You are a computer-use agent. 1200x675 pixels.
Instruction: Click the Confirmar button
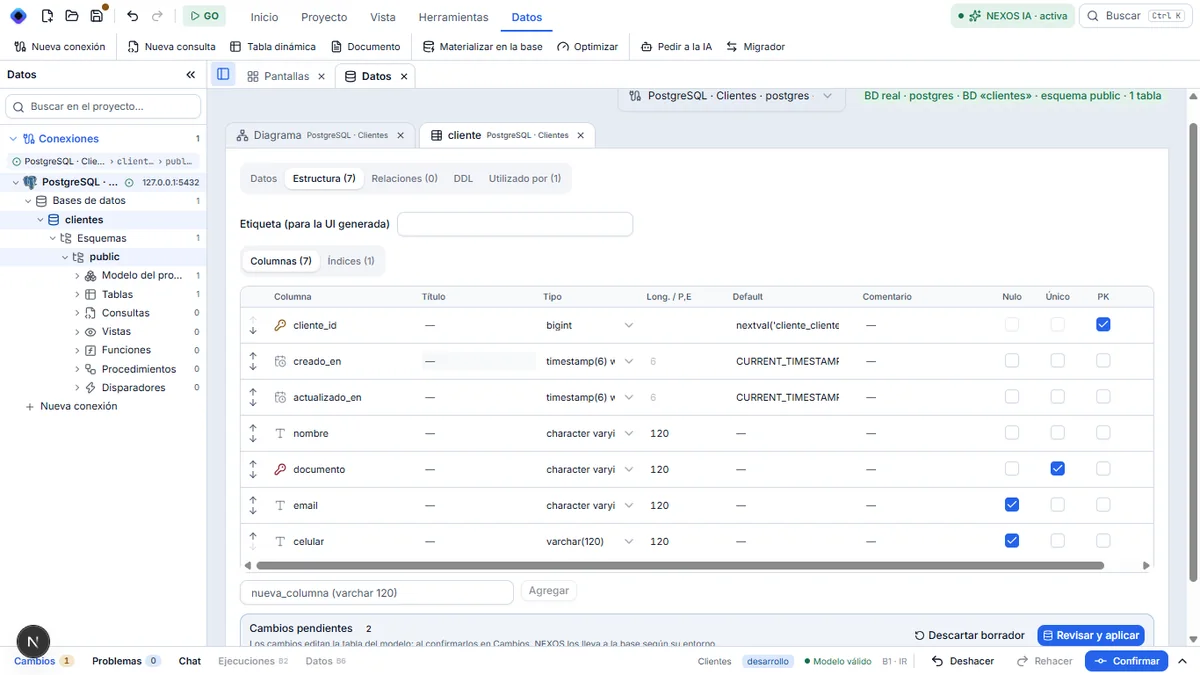click(x=1127, y=661)
